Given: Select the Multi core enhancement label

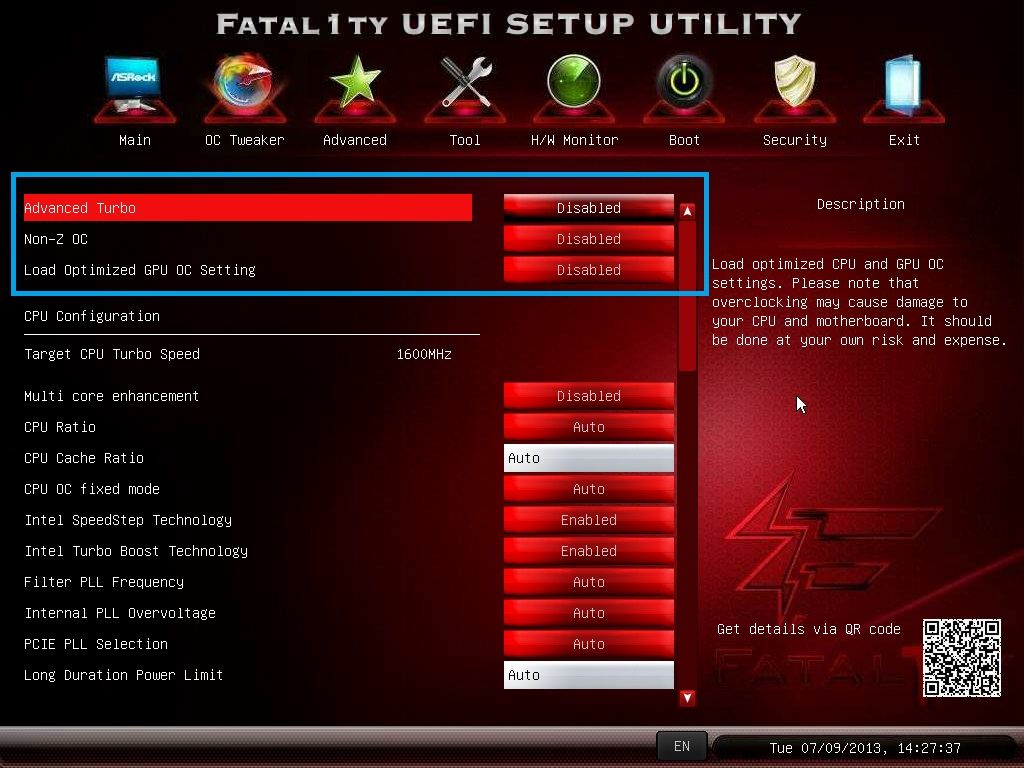Looking at the screenshot, I should pyautogui.click(x=111, y=396).
